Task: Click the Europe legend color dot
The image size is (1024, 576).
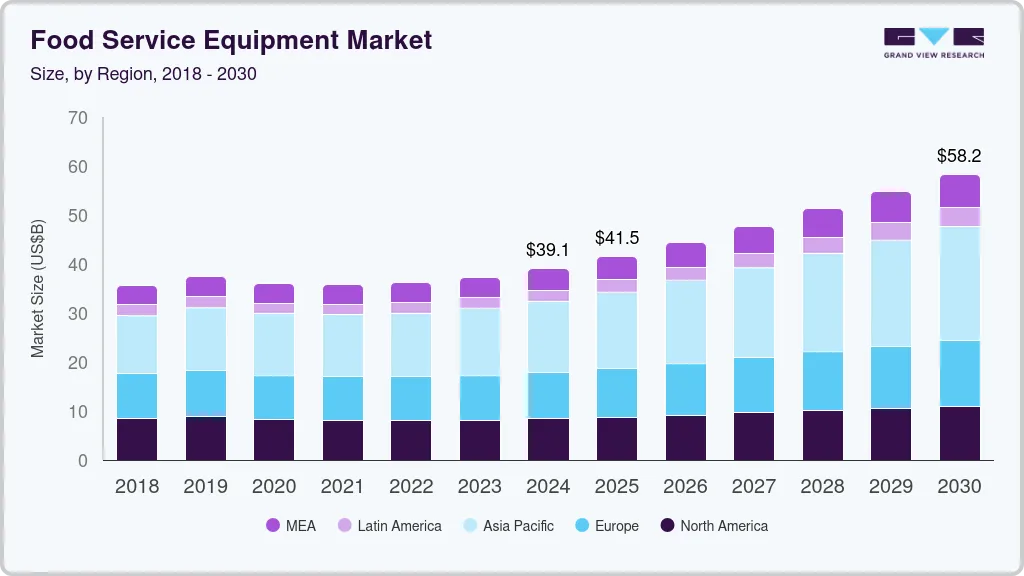Action: point(581,526)
